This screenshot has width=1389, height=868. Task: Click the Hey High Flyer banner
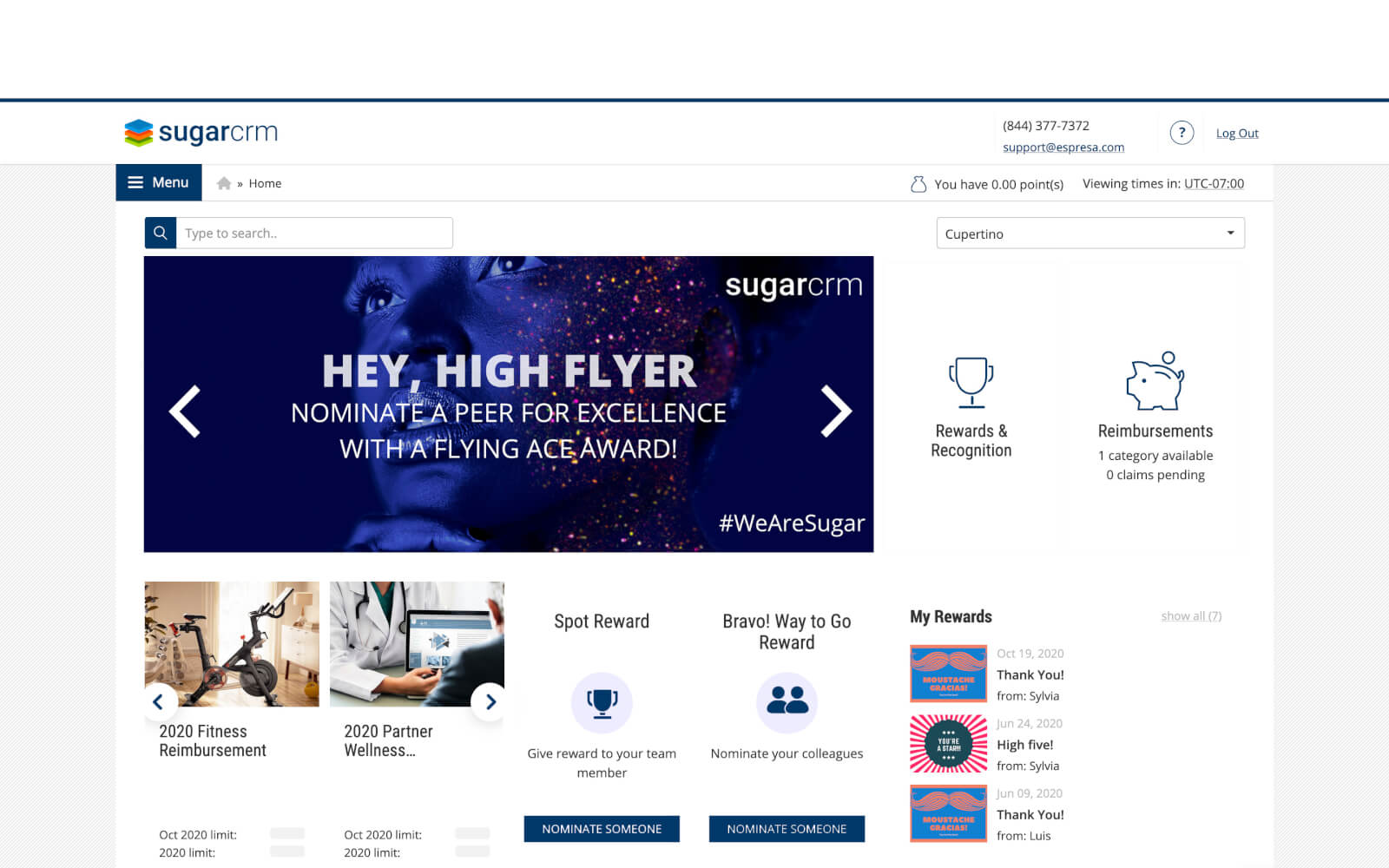pyautogui.click(x=509, y=404)
